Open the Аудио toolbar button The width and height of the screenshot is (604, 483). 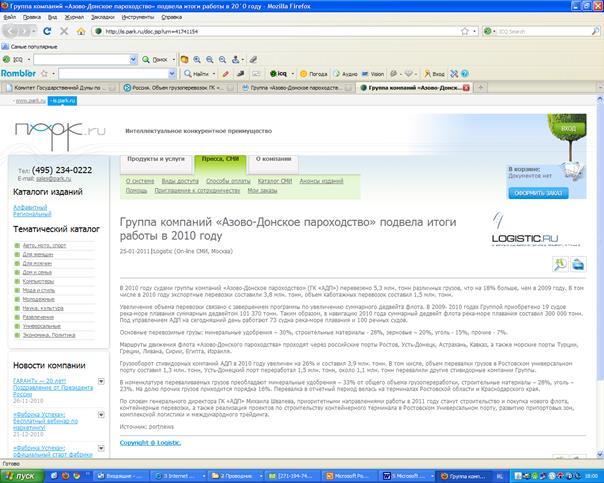click(x=346, y=74)
